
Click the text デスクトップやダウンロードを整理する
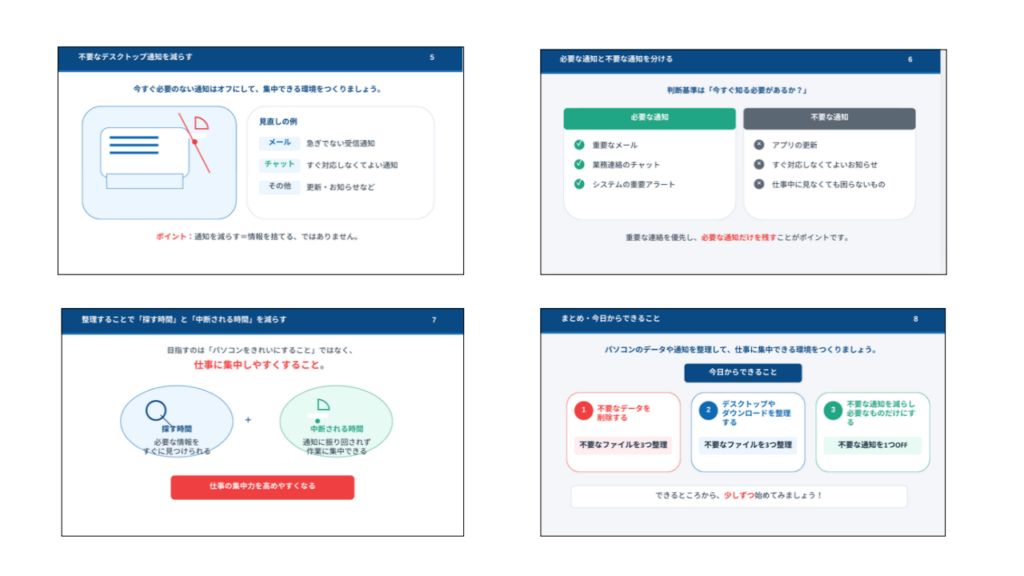tap(756, 413)
